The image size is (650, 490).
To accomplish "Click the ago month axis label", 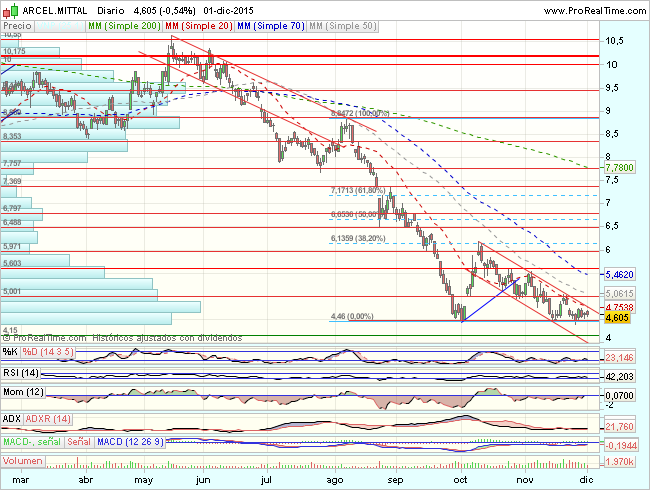I will tap(335, 480).
